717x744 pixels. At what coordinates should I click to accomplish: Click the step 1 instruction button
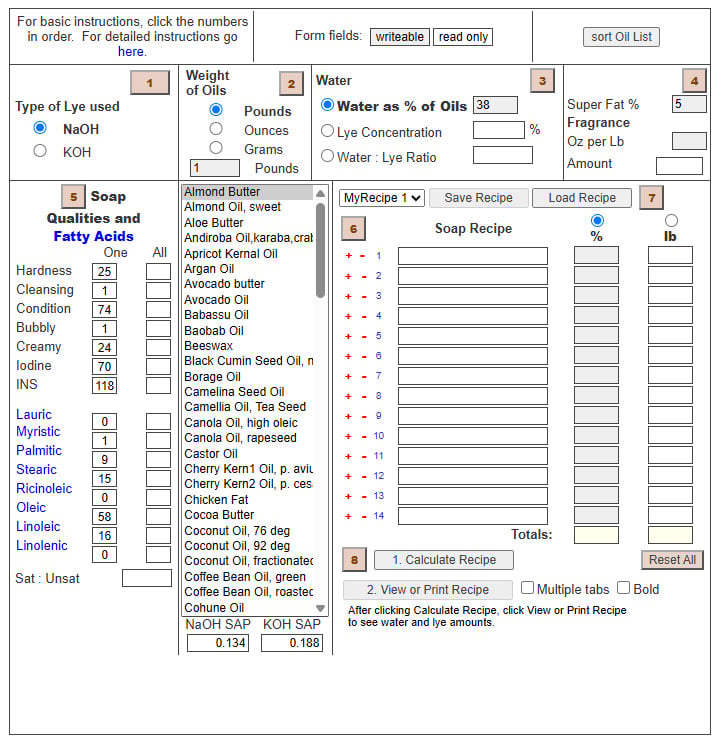tap(149, 83)
